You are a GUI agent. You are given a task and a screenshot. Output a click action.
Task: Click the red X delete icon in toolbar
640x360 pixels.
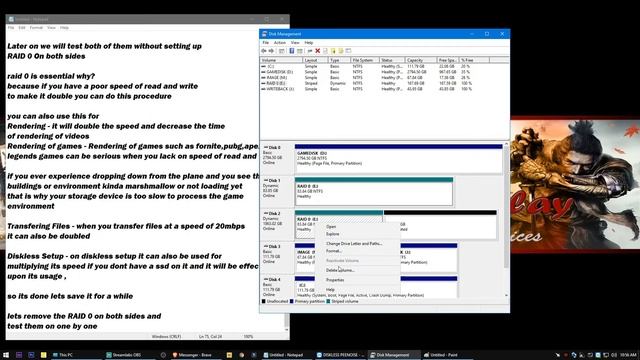318,51
